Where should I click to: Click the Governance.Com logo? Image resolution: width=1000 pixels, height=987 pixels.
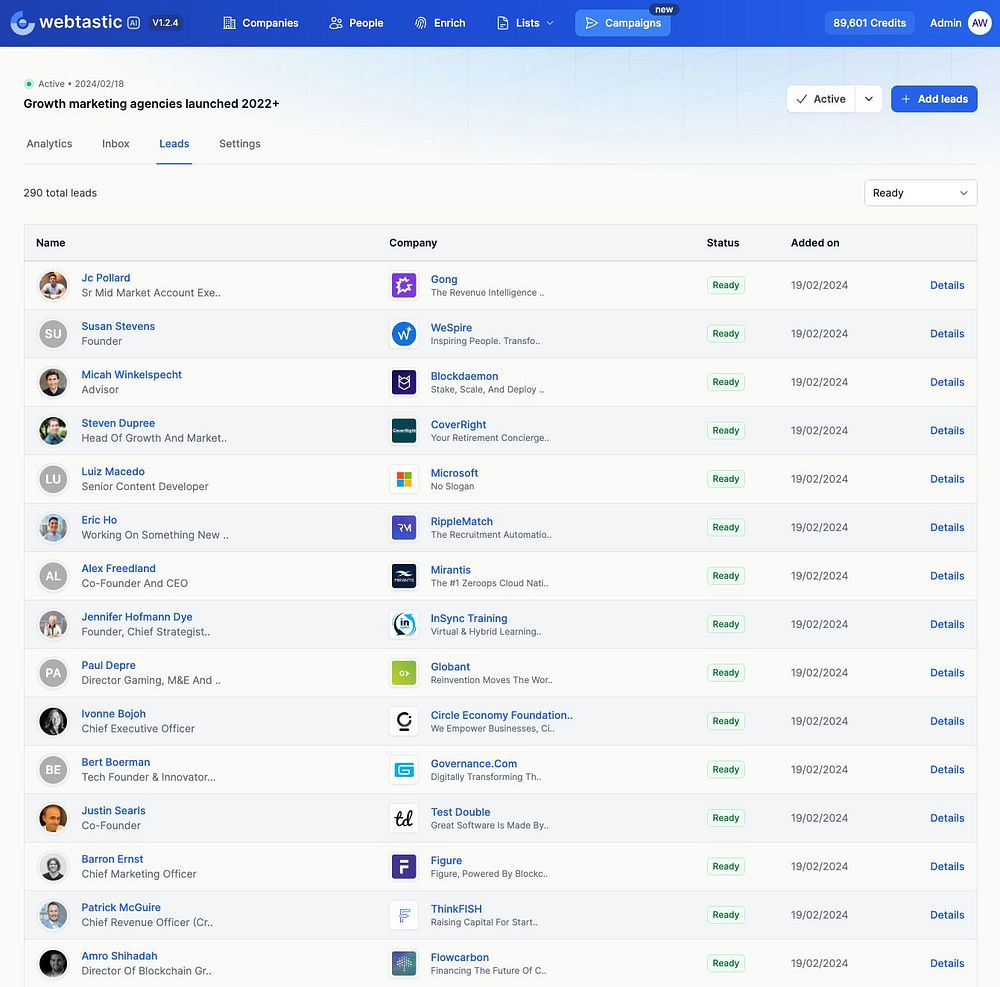click(x=404, y=770)
